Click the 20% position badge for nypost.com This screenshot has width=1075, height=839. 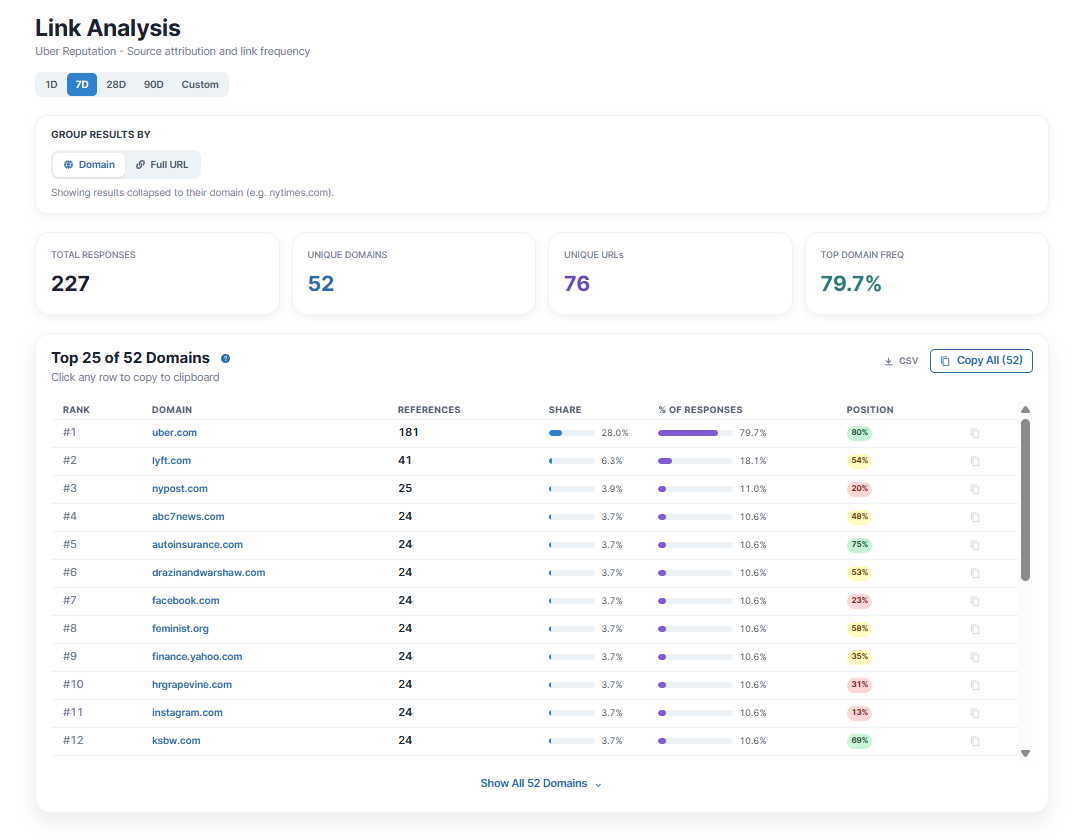tap(860, 489)
